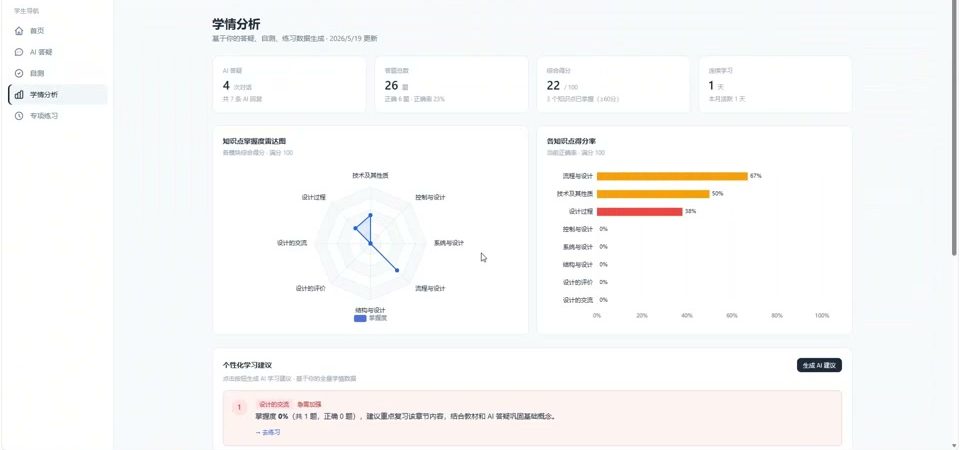960x450 pixels.
Task: Open 专项练习 in the sidebar
Action: click(x=58, y=116)
